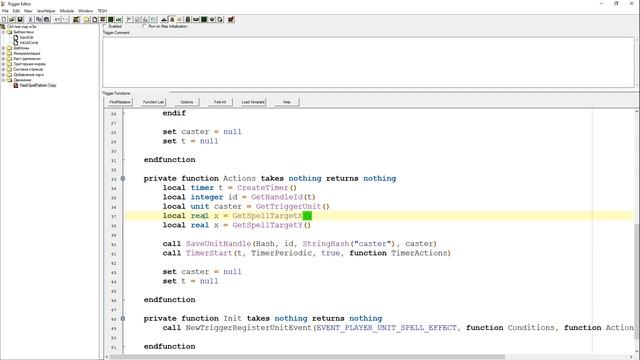This screenshot has width=640, height=360.
Task: Open the Sound Editor module icon
Action: tap(180, 20)
